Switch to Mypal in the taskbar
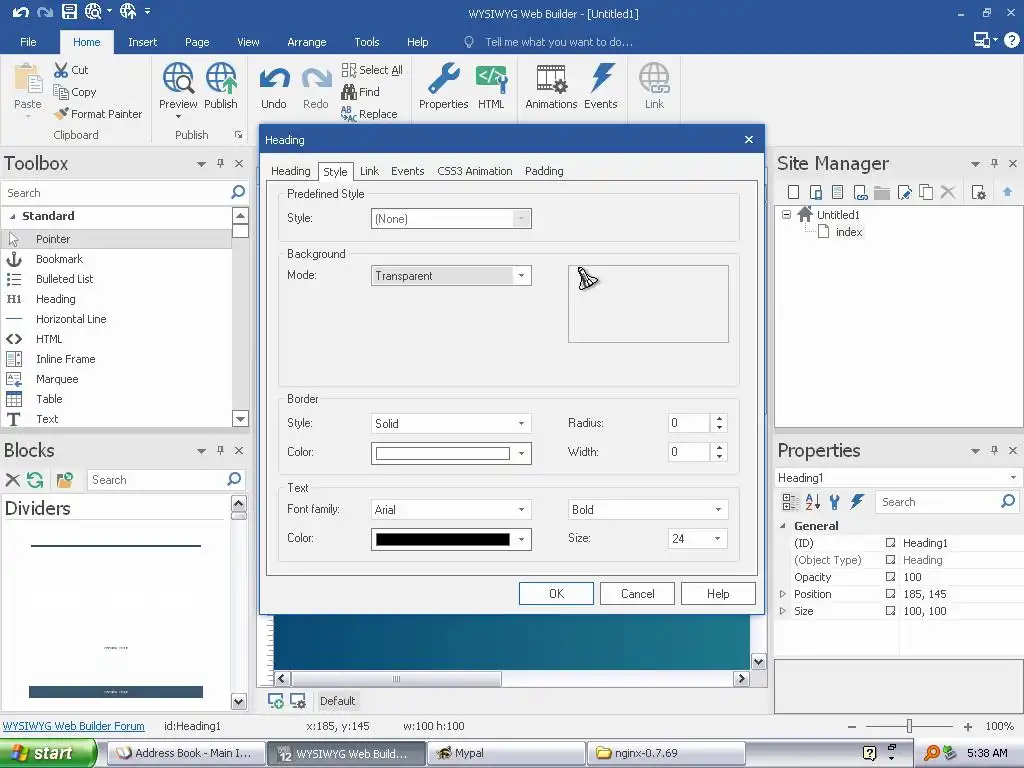 [x=505, y=753]
